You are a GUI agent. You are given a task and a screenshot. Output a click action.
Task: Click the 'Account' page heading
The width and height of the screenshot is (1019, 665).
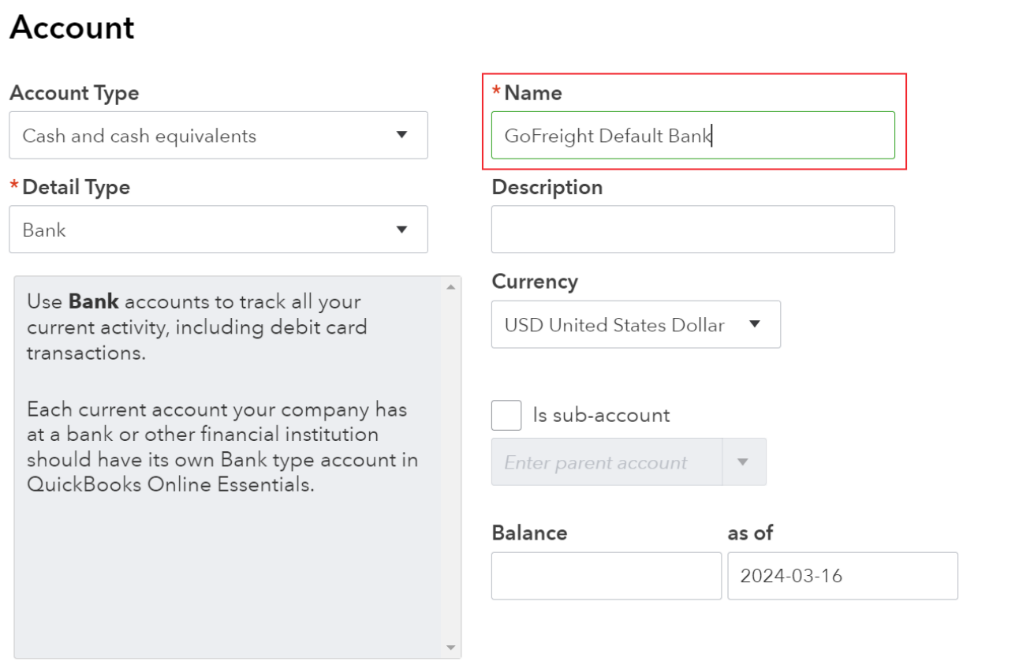coord(72,28)
